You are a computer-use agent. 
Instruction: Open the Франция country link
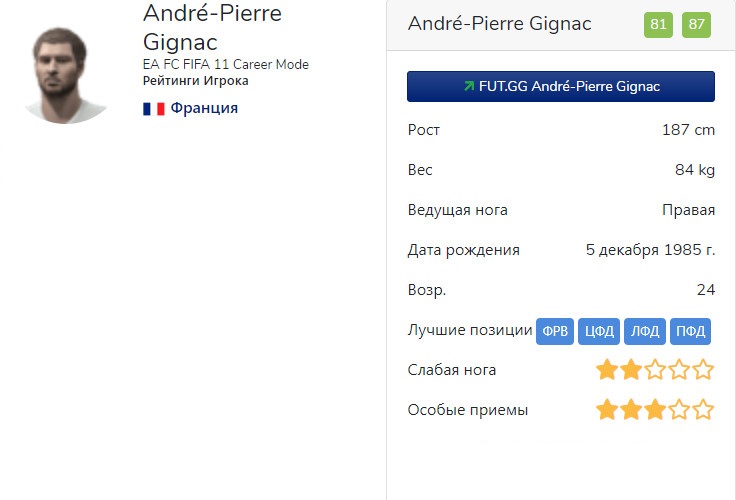point(204,108)
